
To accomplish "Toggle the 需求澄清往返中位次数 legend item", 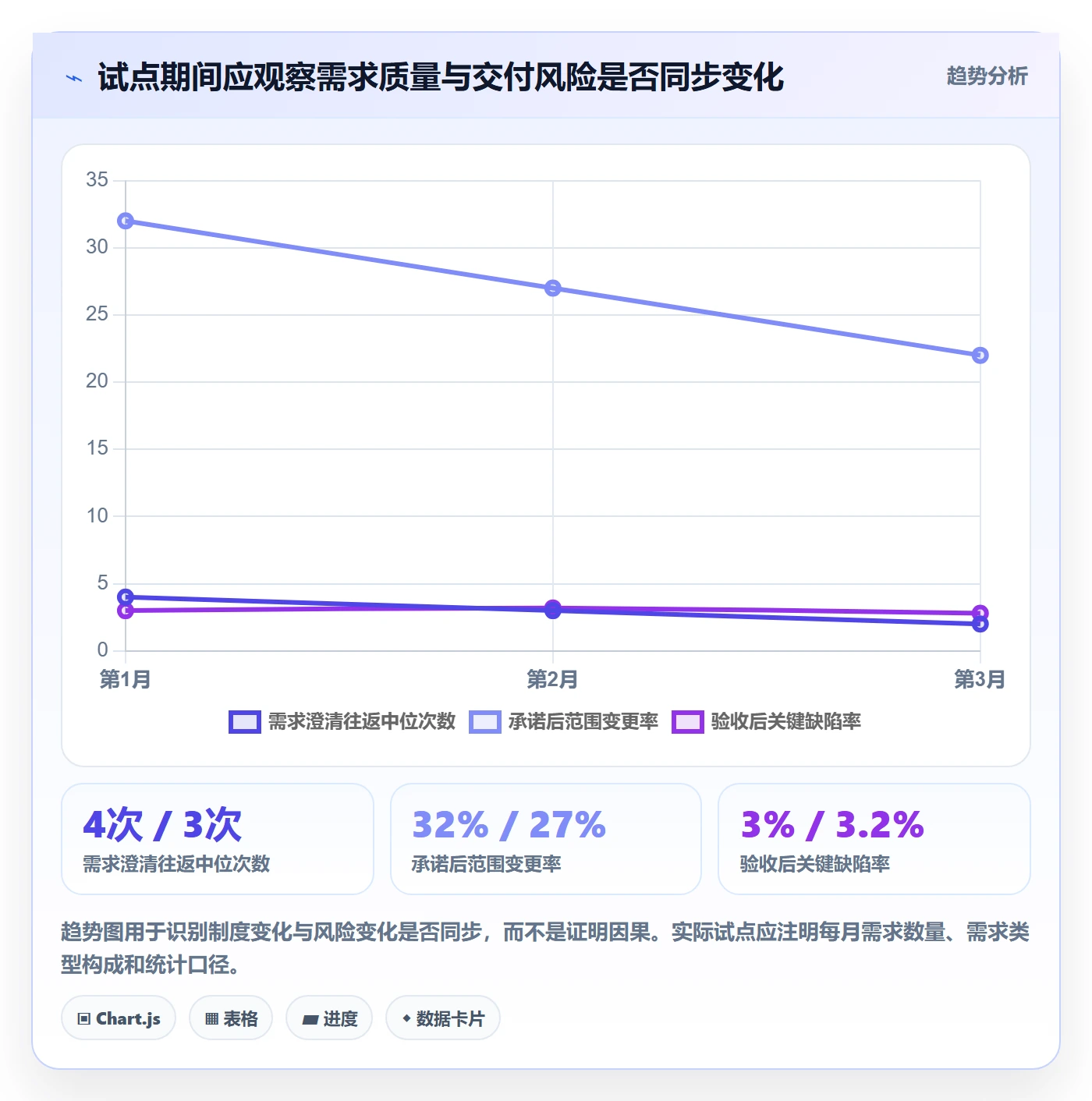I will click(342, 721).
